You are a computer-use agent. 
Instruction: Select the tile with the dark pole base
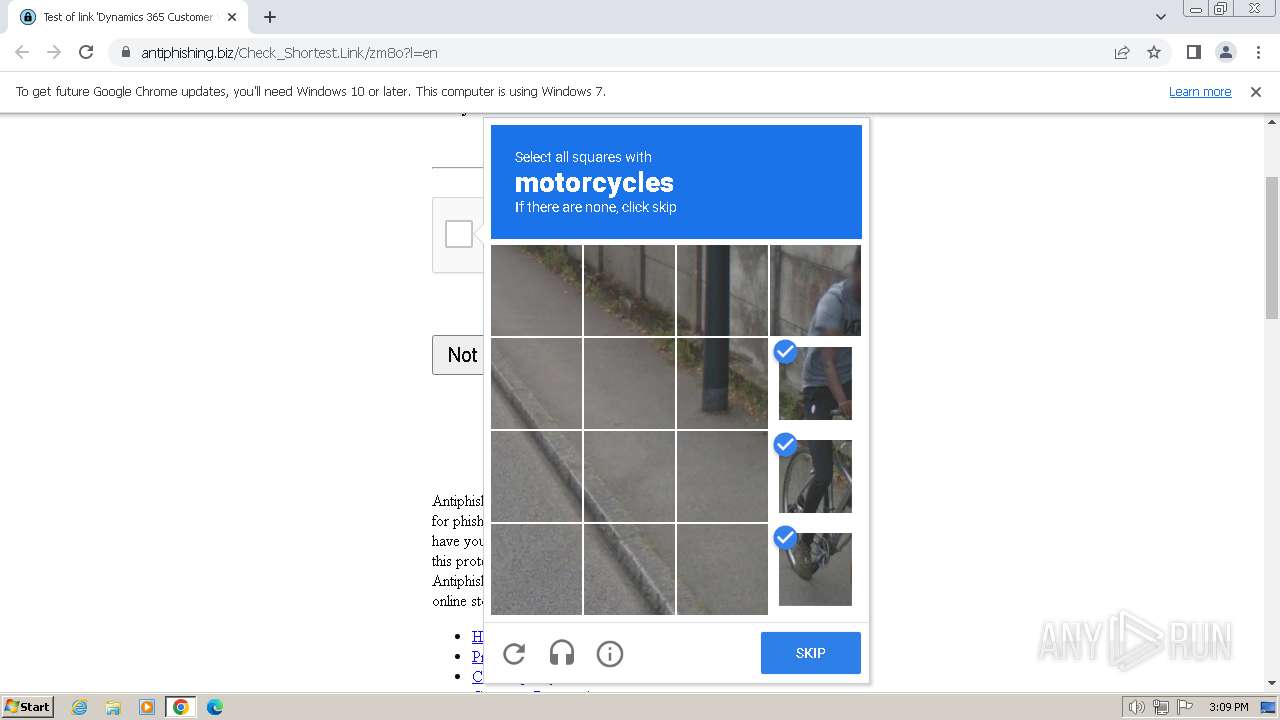coord(722,383)
